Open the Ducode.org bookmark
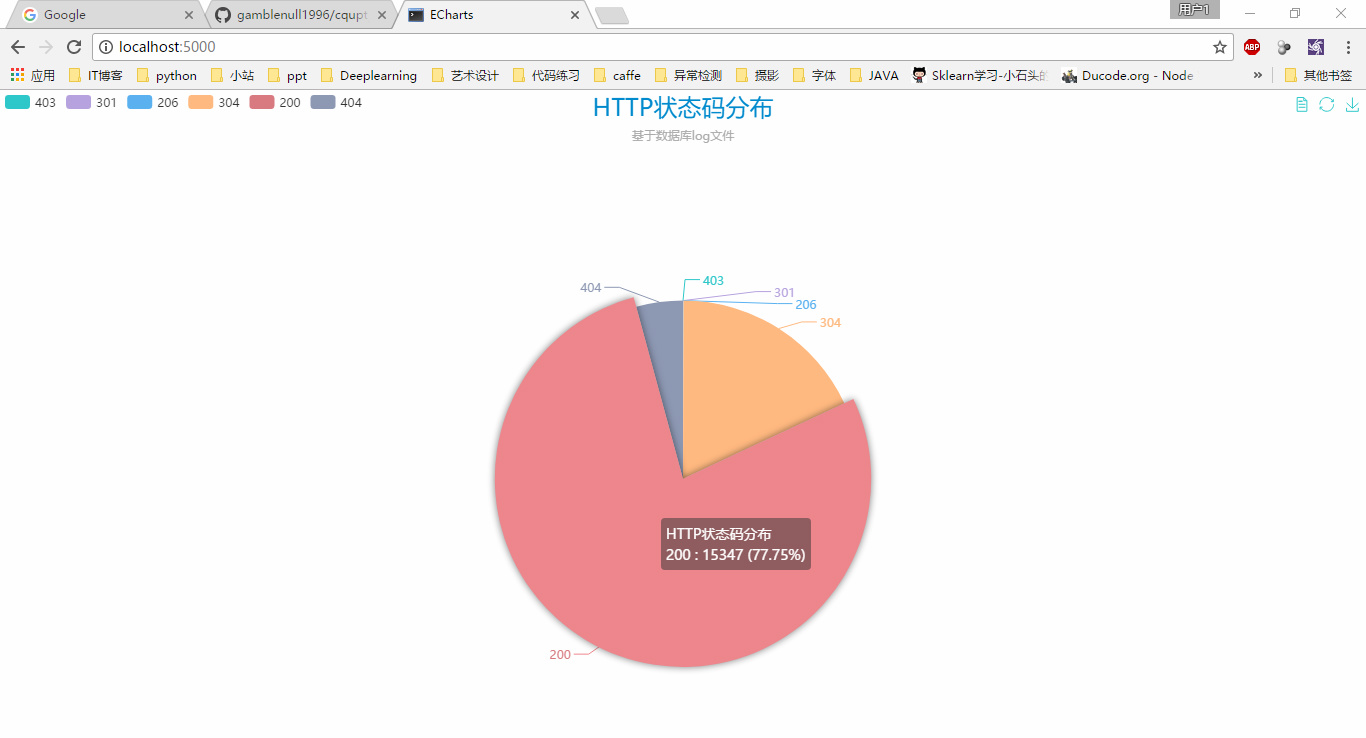Screen dimensions: 1366x738 click(x=1127, y=75)
